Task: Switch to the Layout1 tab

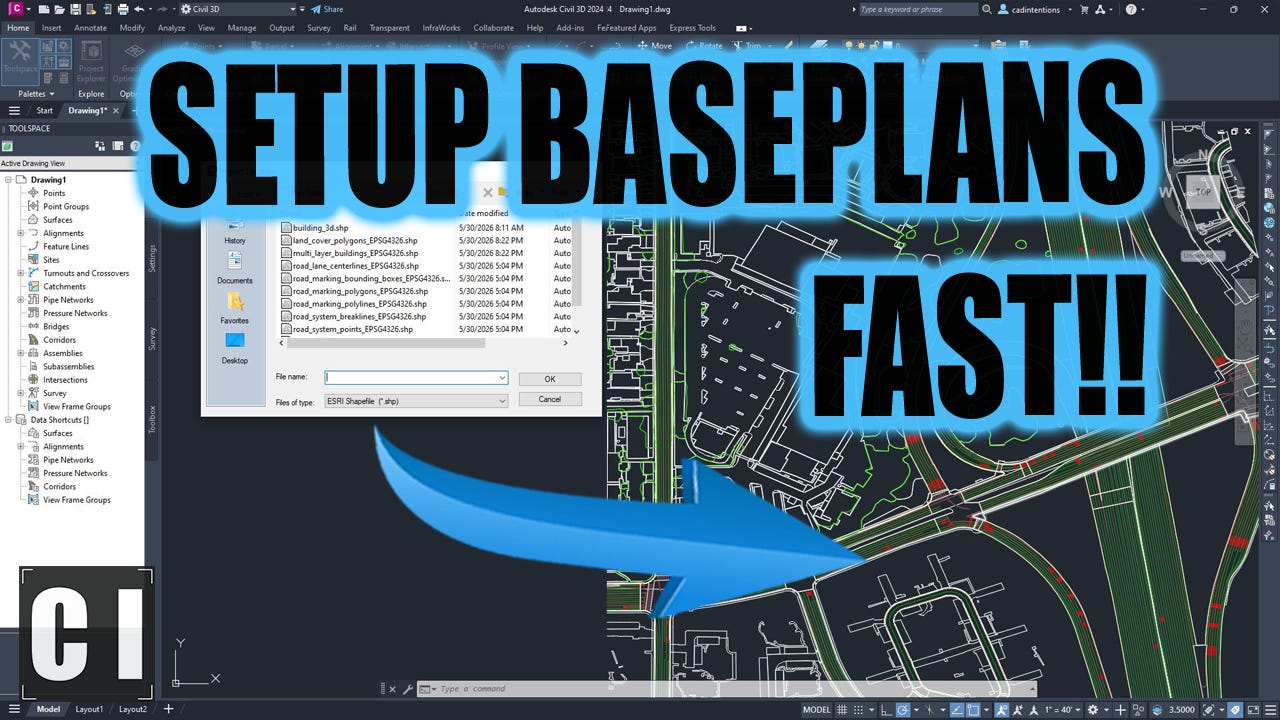Action: pyautogui.click(x=89, y=709)
